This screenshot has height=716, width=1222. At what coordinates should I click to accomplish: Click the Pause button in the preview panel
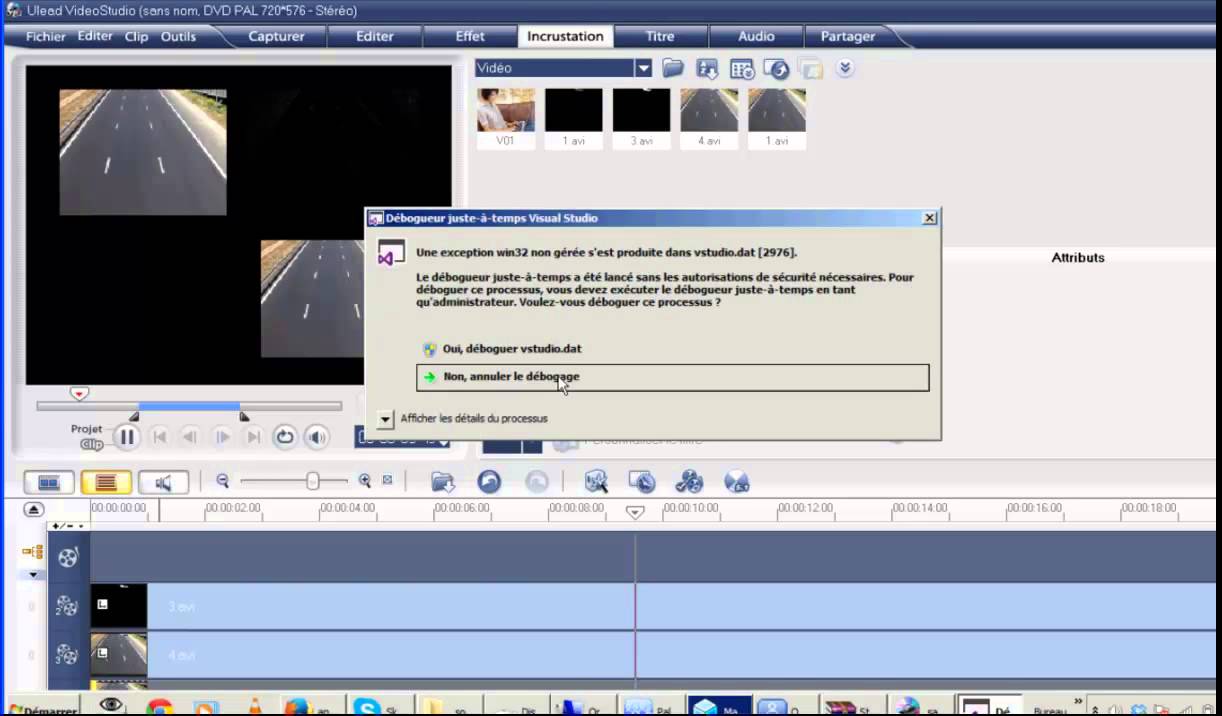127,437
